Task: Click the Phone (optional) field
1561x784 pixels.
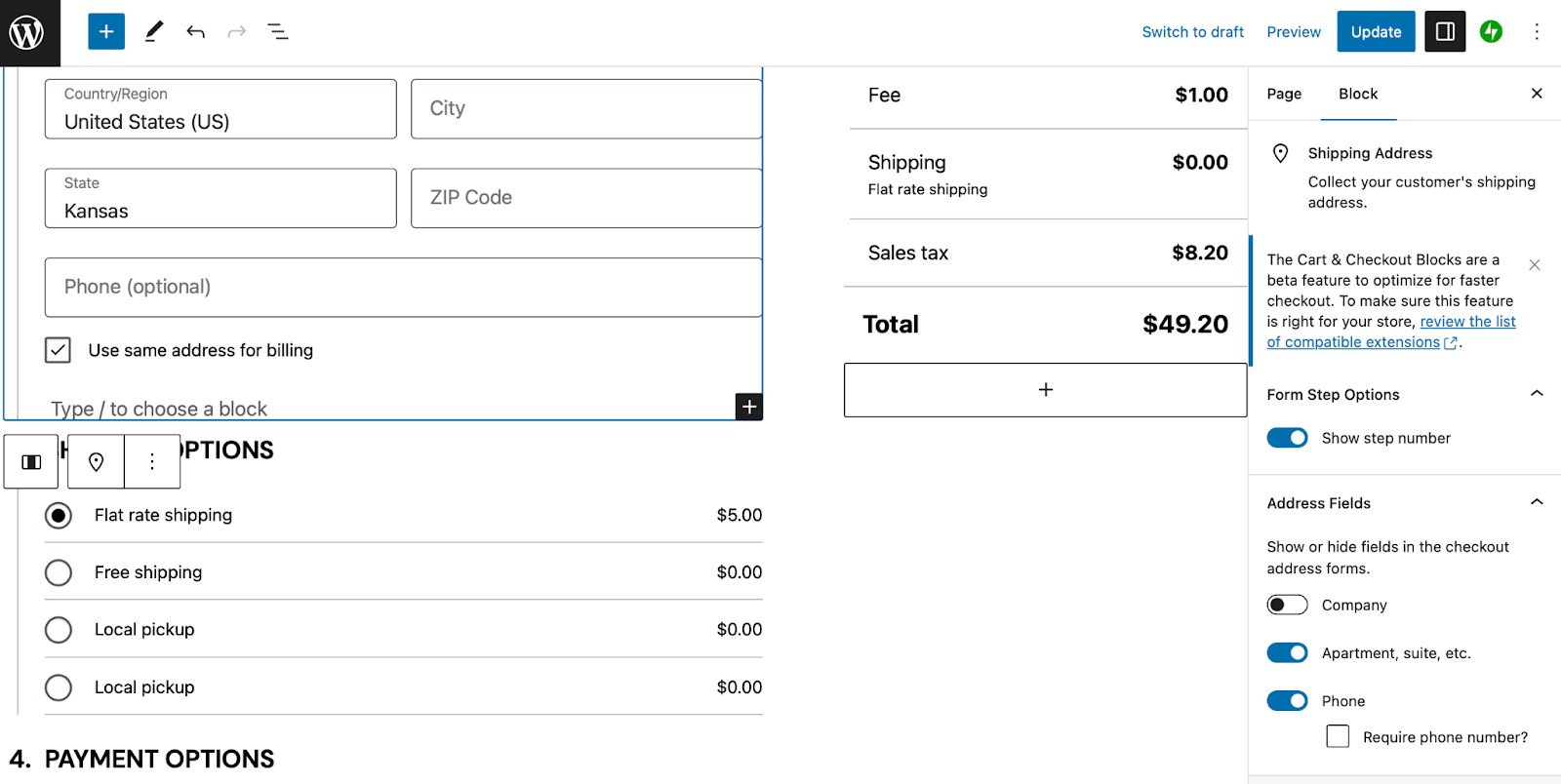Action: (x=403, y=287)
